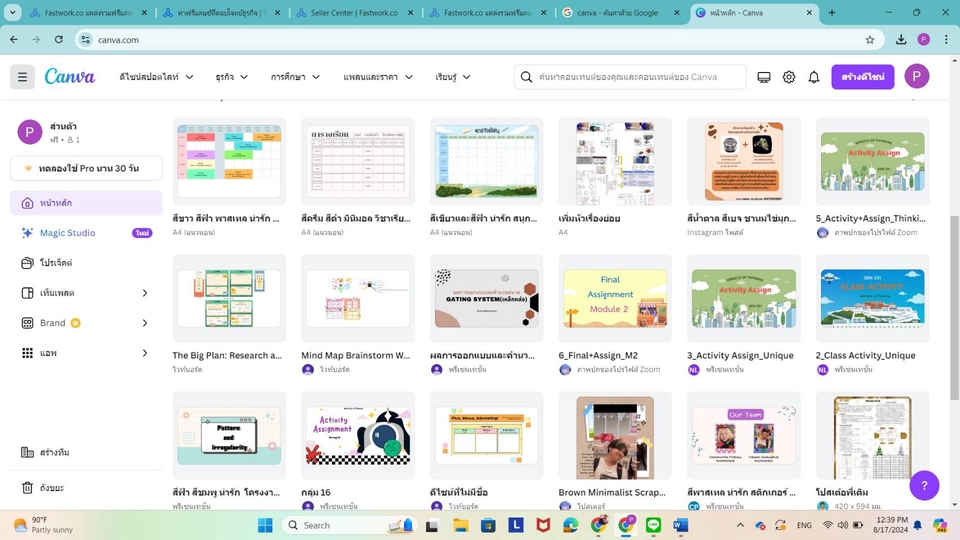Open the new tab plus button
The height and width of the screenshot is (540, 960).
point(831,13)
